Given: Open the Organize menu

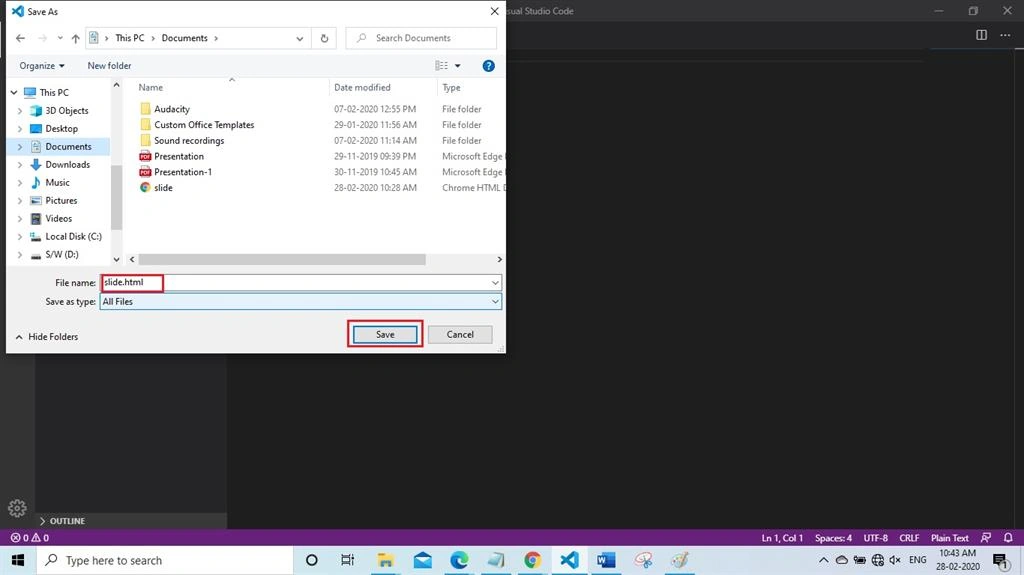Looking at the screenshot, I should coord(42,65).
